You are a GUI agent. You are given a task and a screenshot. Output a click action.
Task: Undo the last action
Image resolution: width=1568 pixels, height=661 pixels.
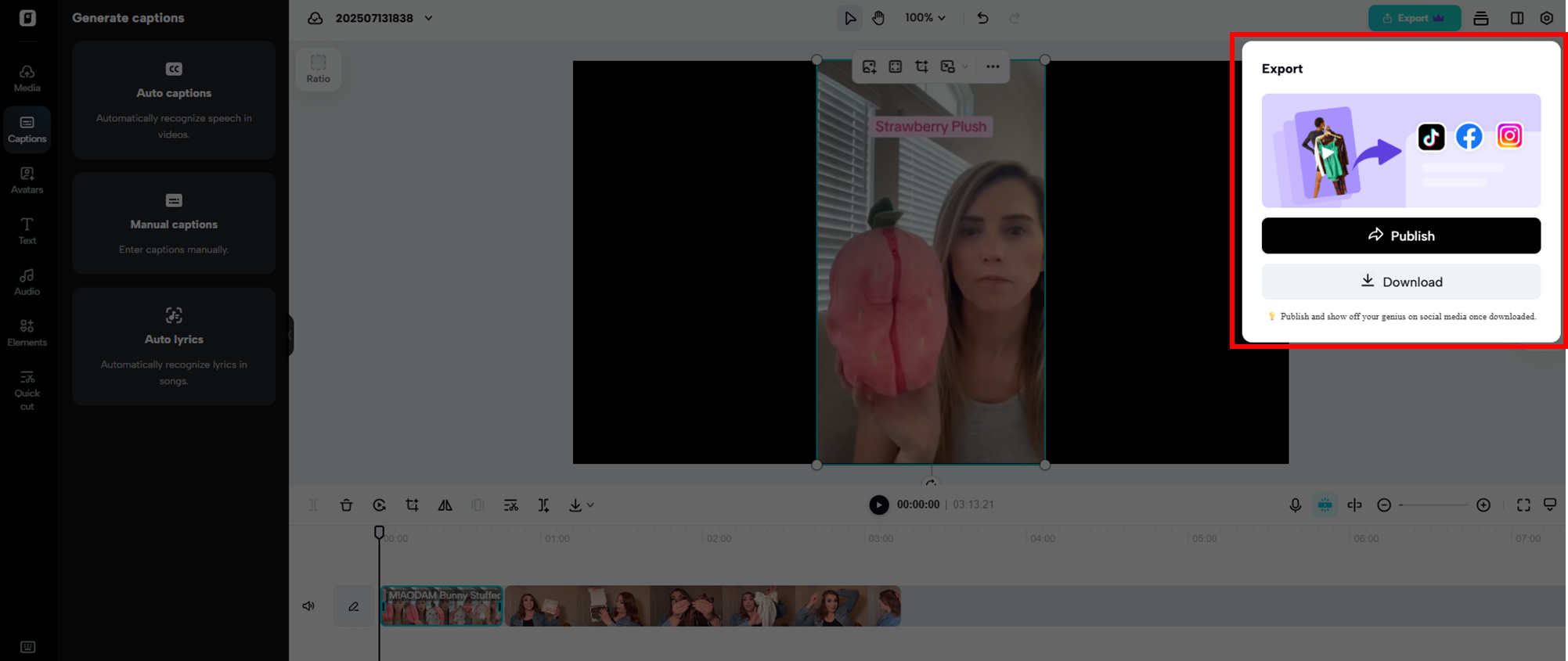[x=982, y=18]
